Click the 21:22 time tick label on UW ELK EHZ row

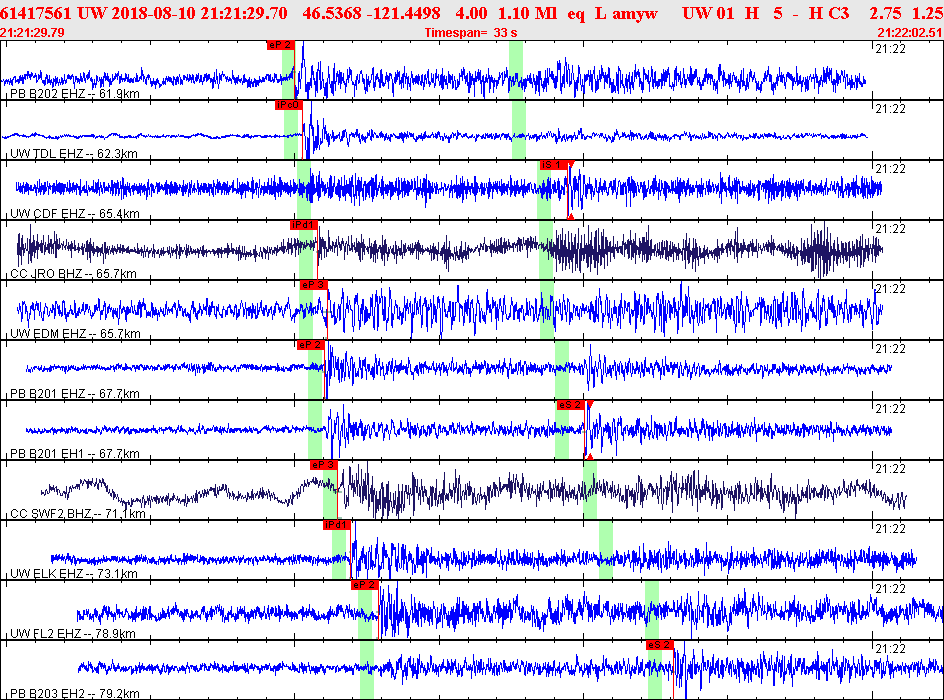pyautogui.click(x=890, y=529)
